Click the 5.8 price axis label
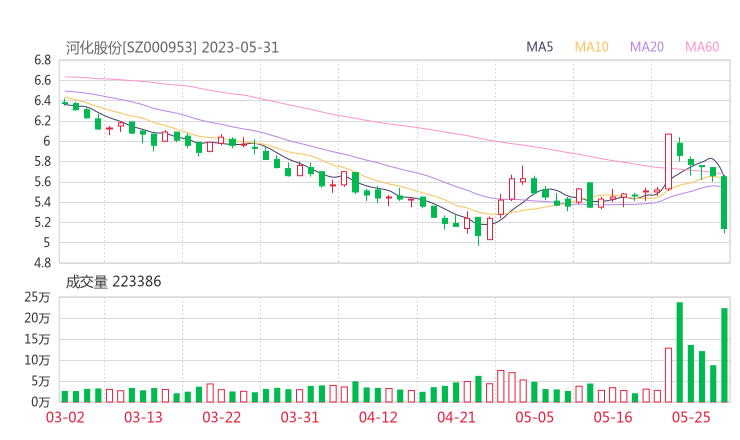 pos(42,161)
